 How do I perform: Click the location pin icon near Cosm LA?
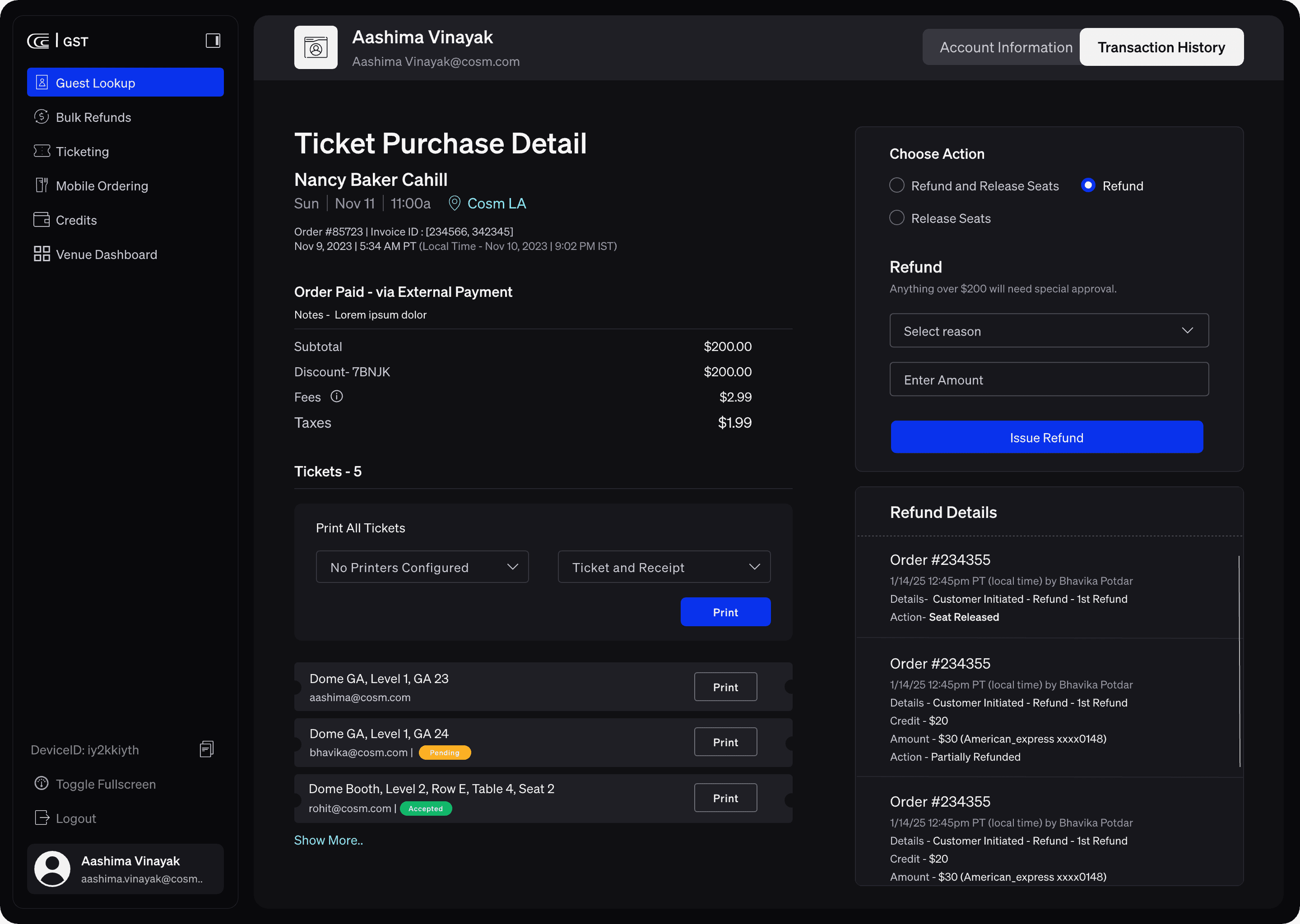pyautogui.click(x=454, y=203)
